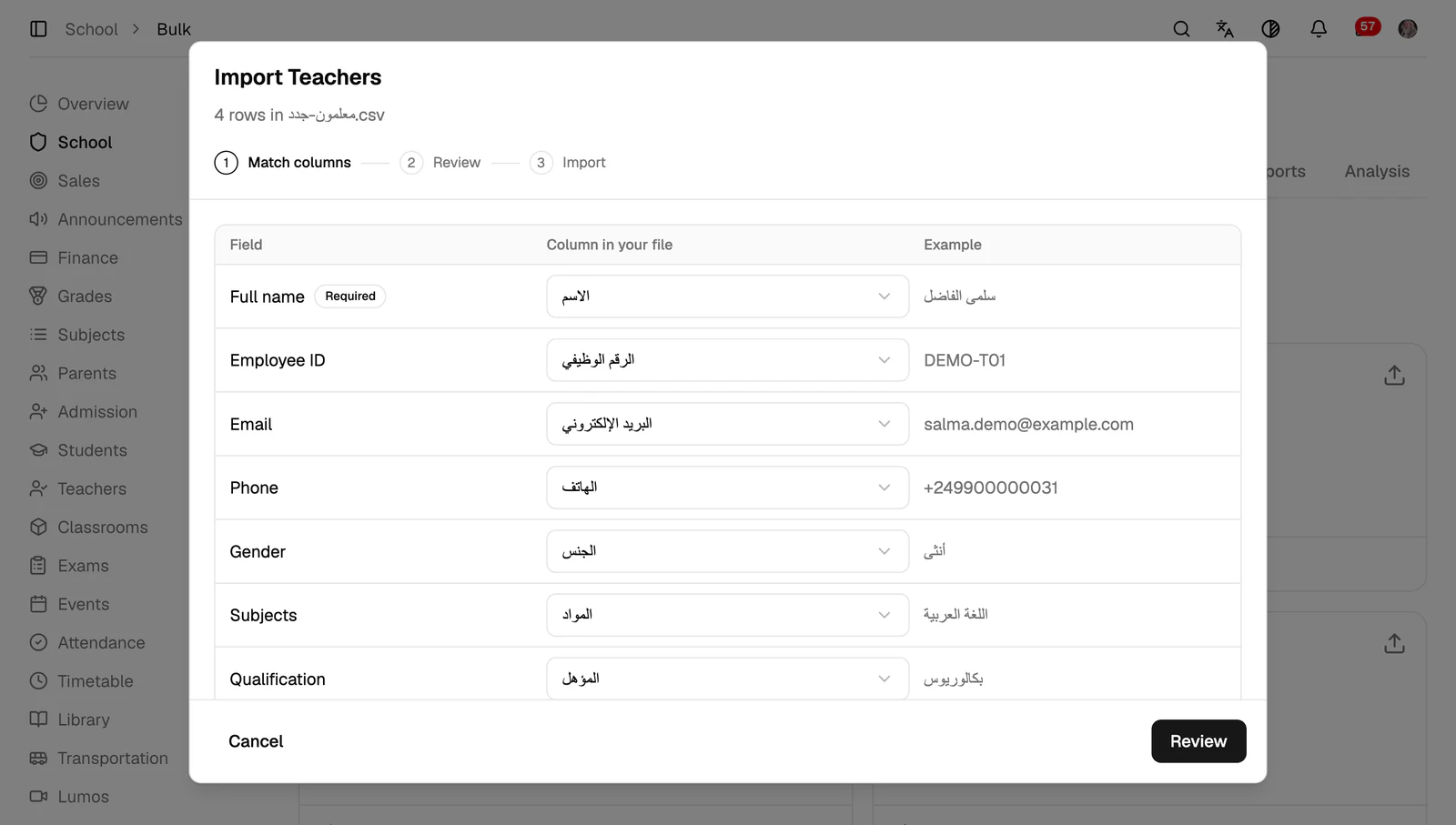
Task: Open the user avatar menu
Action: [x=1408, y=29]
